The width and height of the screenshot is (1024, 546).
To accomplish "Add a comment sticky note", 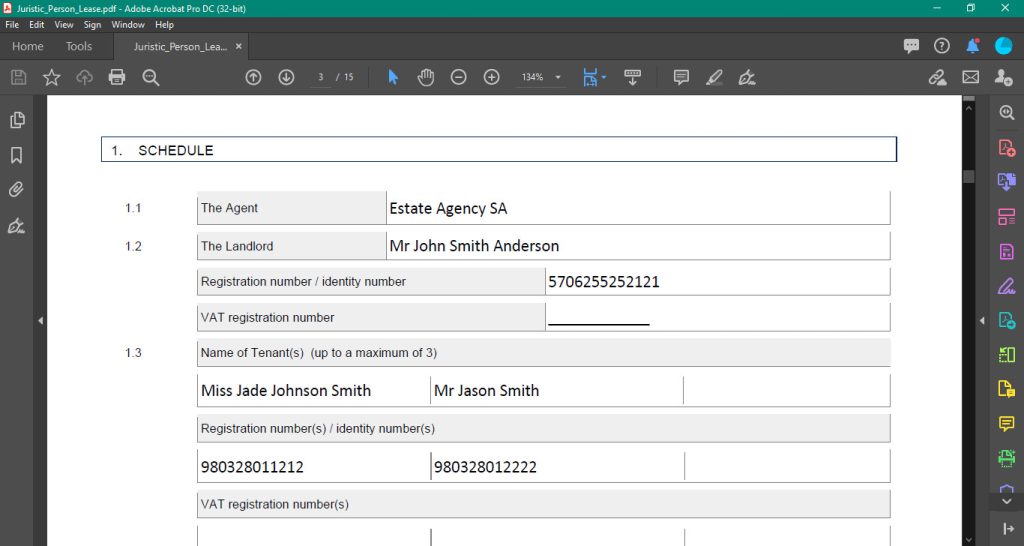I will click(x=681, y=77).
